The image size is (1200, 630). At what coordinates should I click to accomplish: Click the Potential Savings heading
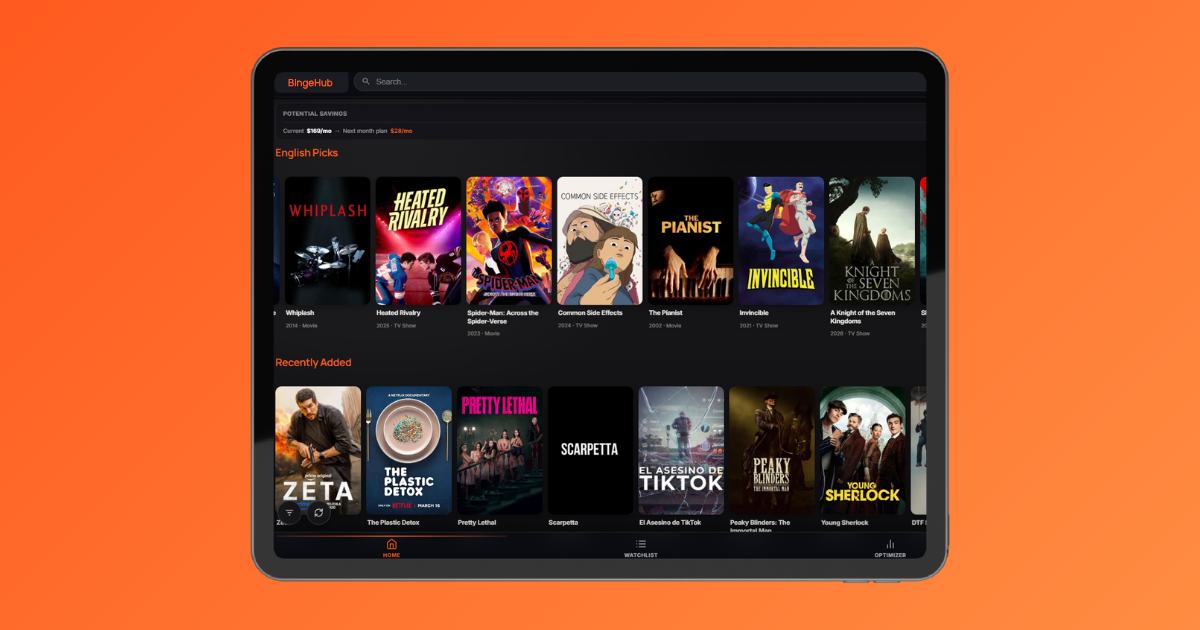(x=315, y=114)
